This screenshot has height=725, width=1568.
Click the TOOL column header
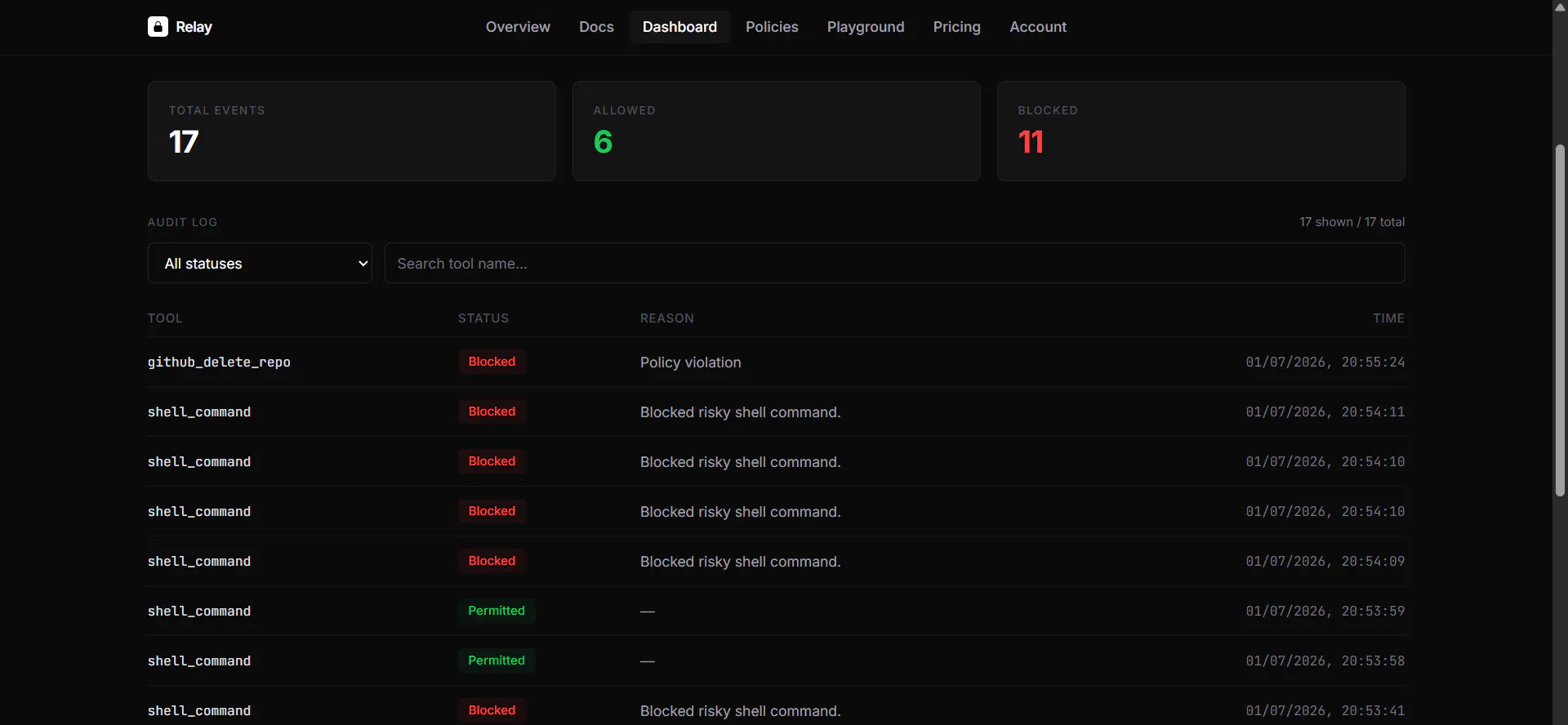click(x=165, y=318)
